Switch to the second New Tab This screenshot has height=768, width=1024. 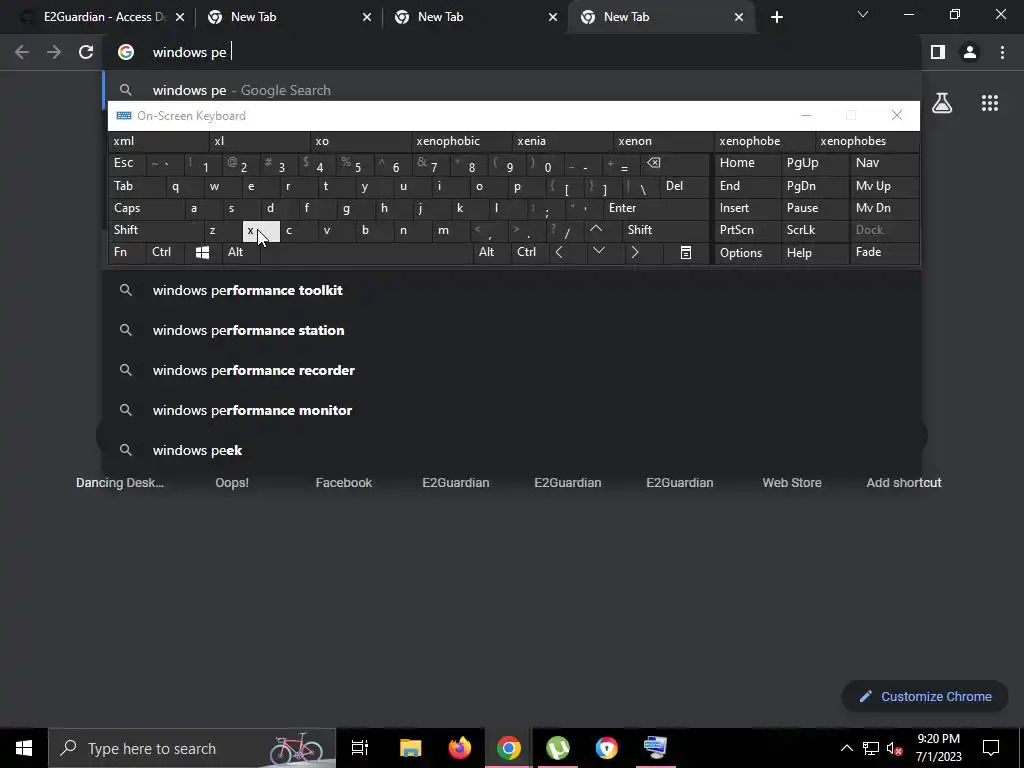coord(475,17)
